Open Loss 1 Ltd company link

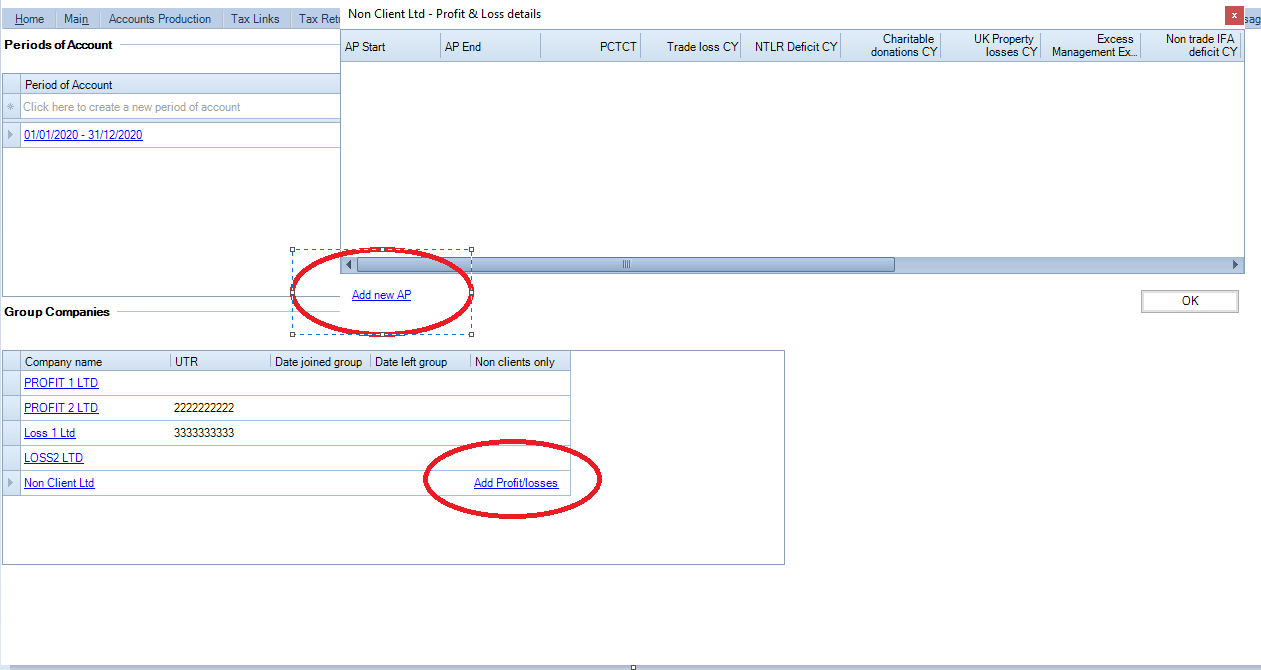tap(49, 433)
